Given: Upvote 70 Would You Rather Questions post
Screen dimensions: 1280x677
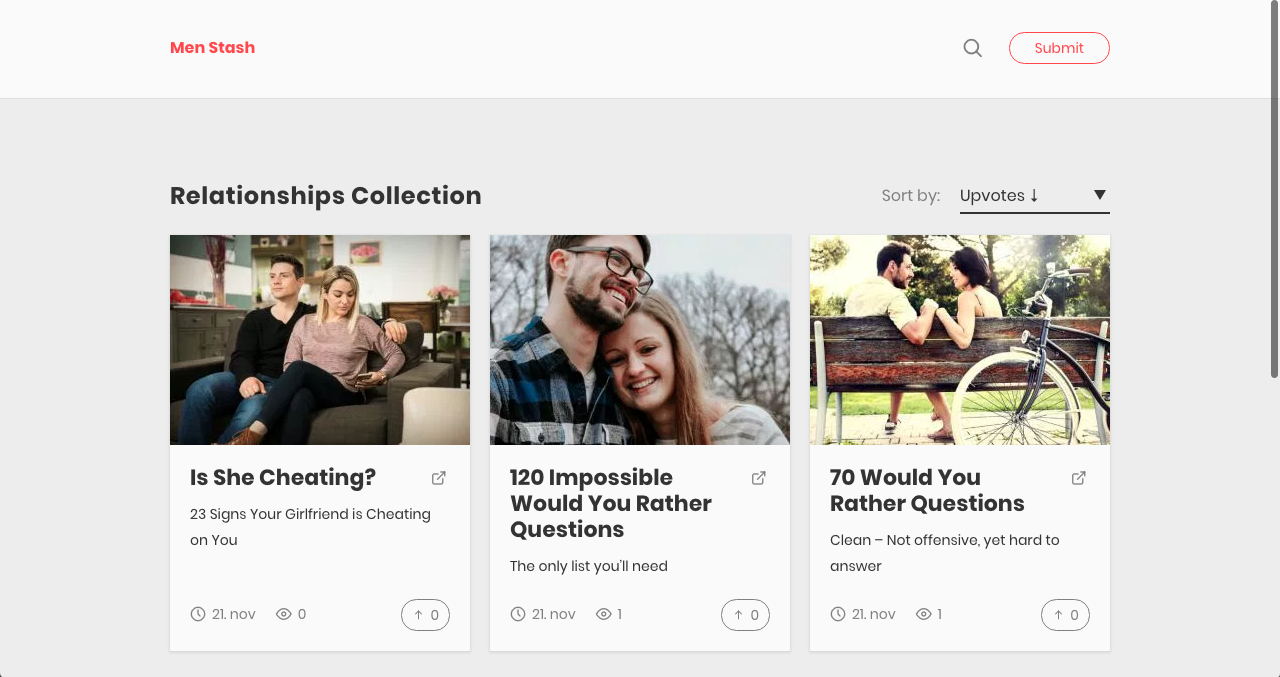Looking at the screenshot, I should point(1066,615).
